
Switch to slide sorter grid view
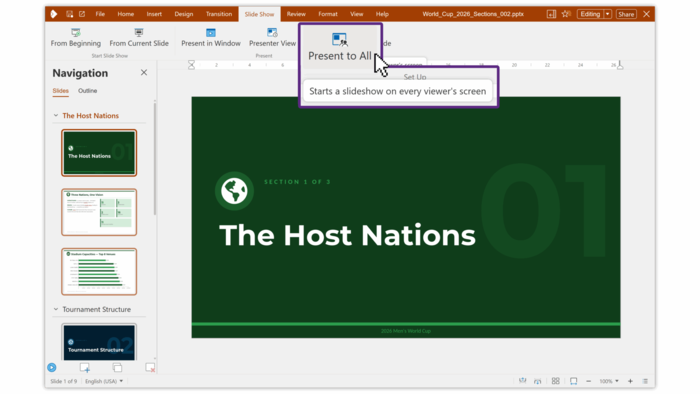click(555, 381)
